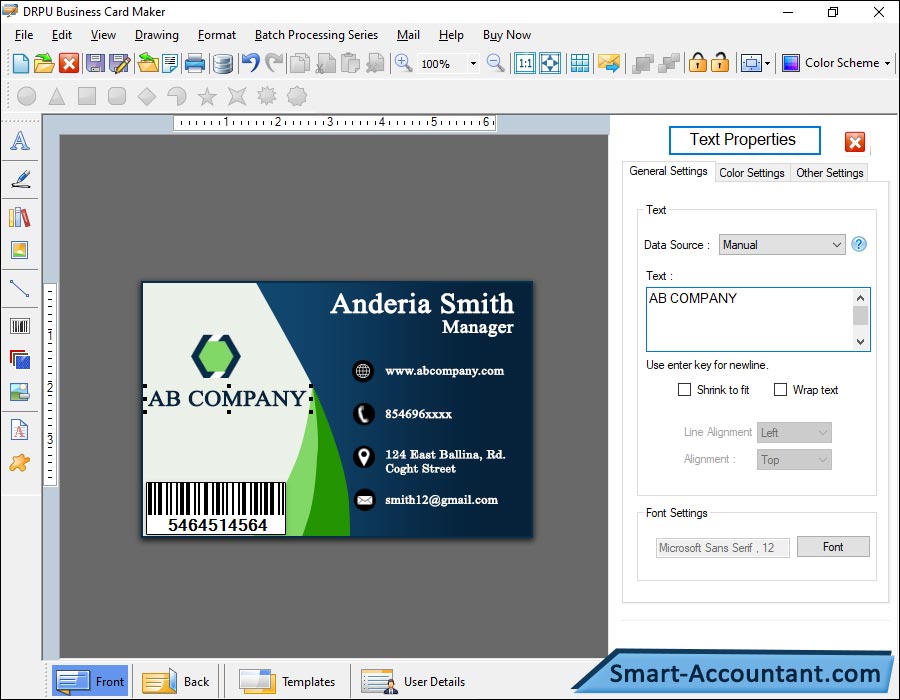This screenshot has height=700, width=900.
Task: Select the WordArt document icon in sidebar
Action: pyautogui.click(x=20, y=430)
